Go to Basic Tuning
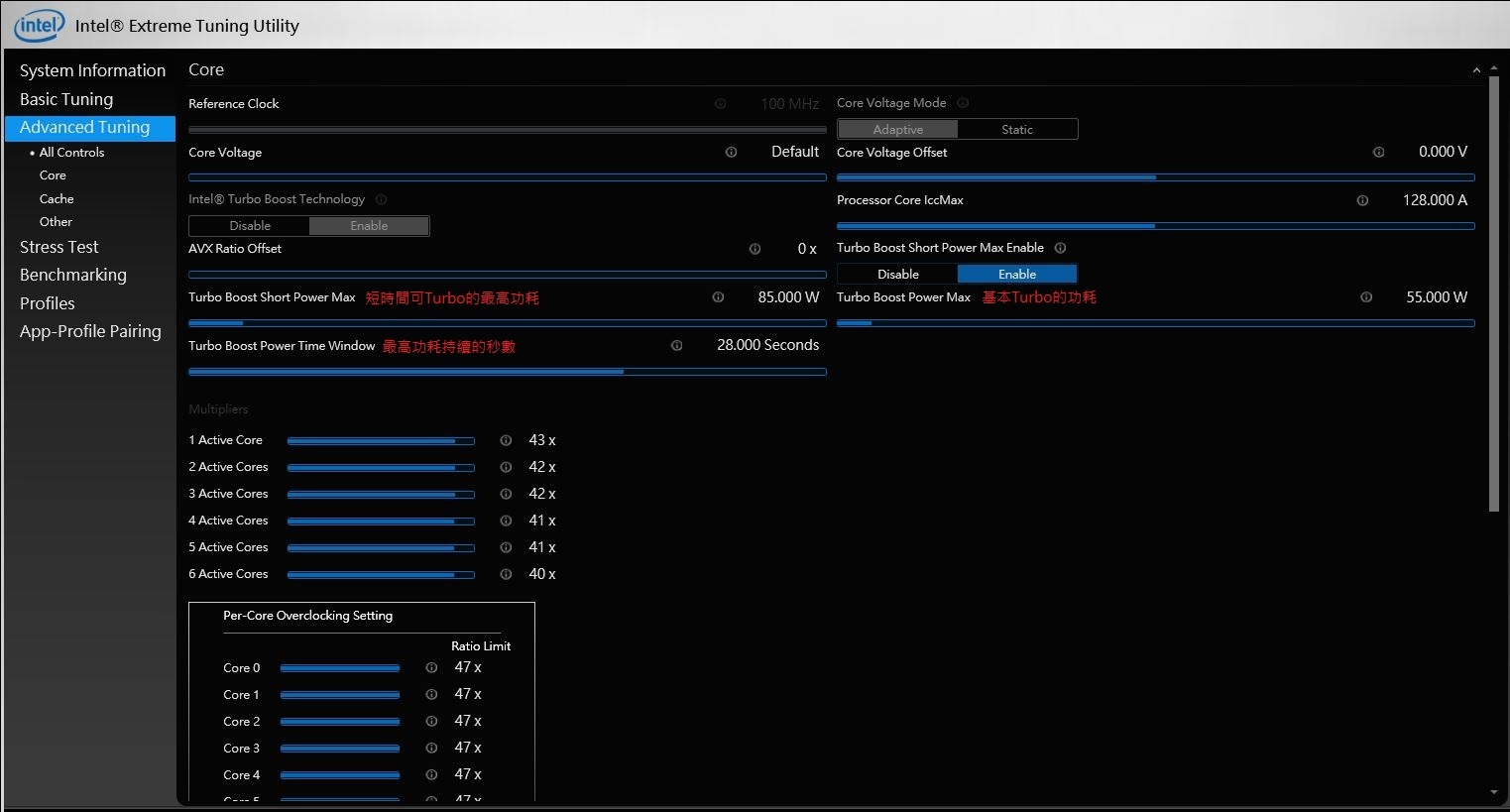The width and height of the screenshot is (1510, 812). click(66, 99)
